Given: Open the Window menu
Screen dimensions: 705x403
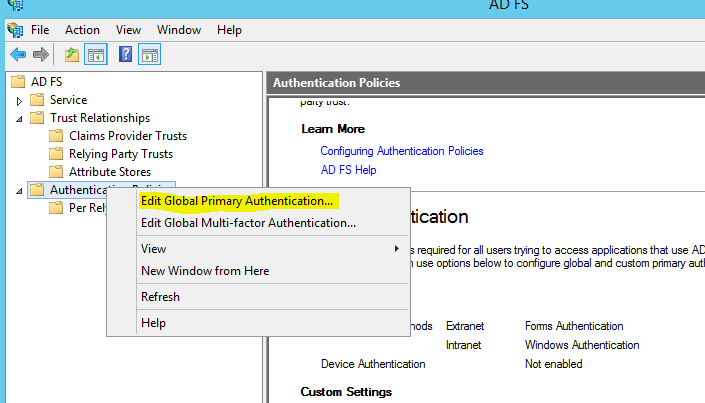Looking at the screenshot, I should [x=179, y=30].
